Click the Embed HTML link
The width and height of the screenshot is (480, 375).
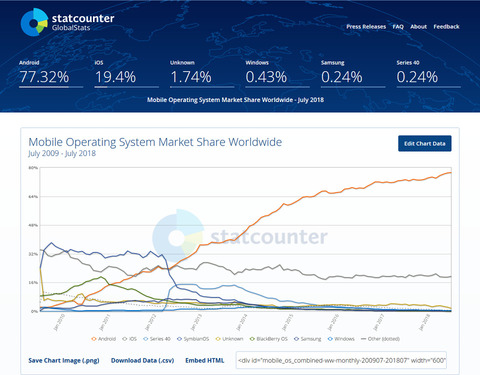(x=205, y=360)
